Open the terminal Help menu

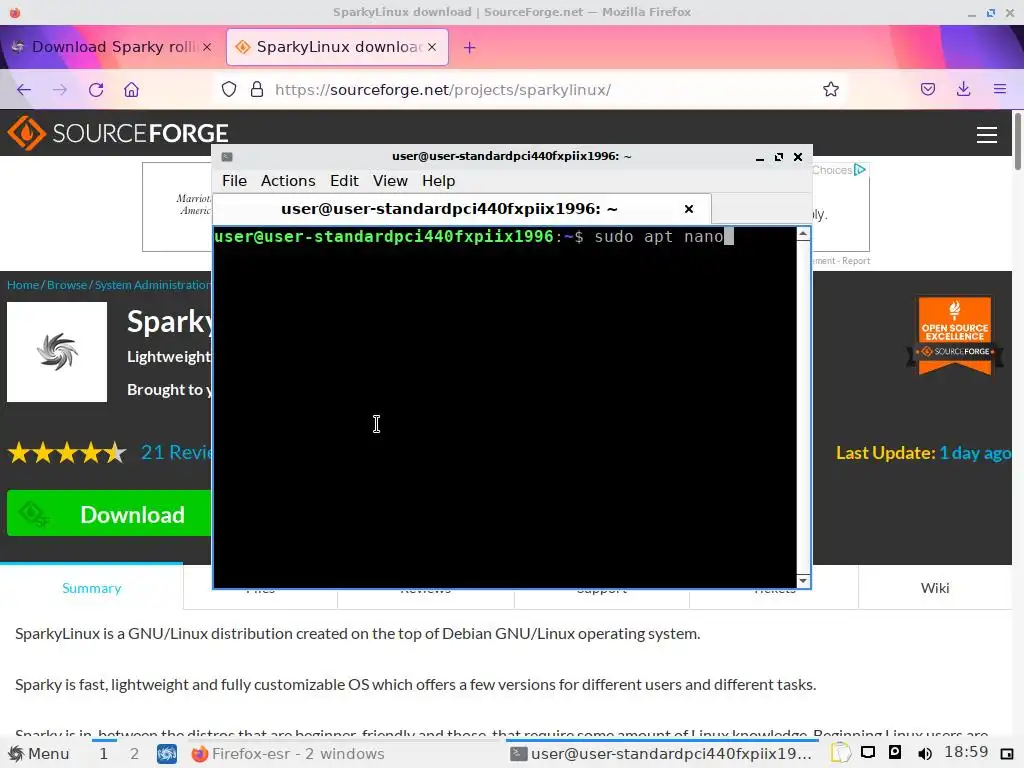coord(438,181)
